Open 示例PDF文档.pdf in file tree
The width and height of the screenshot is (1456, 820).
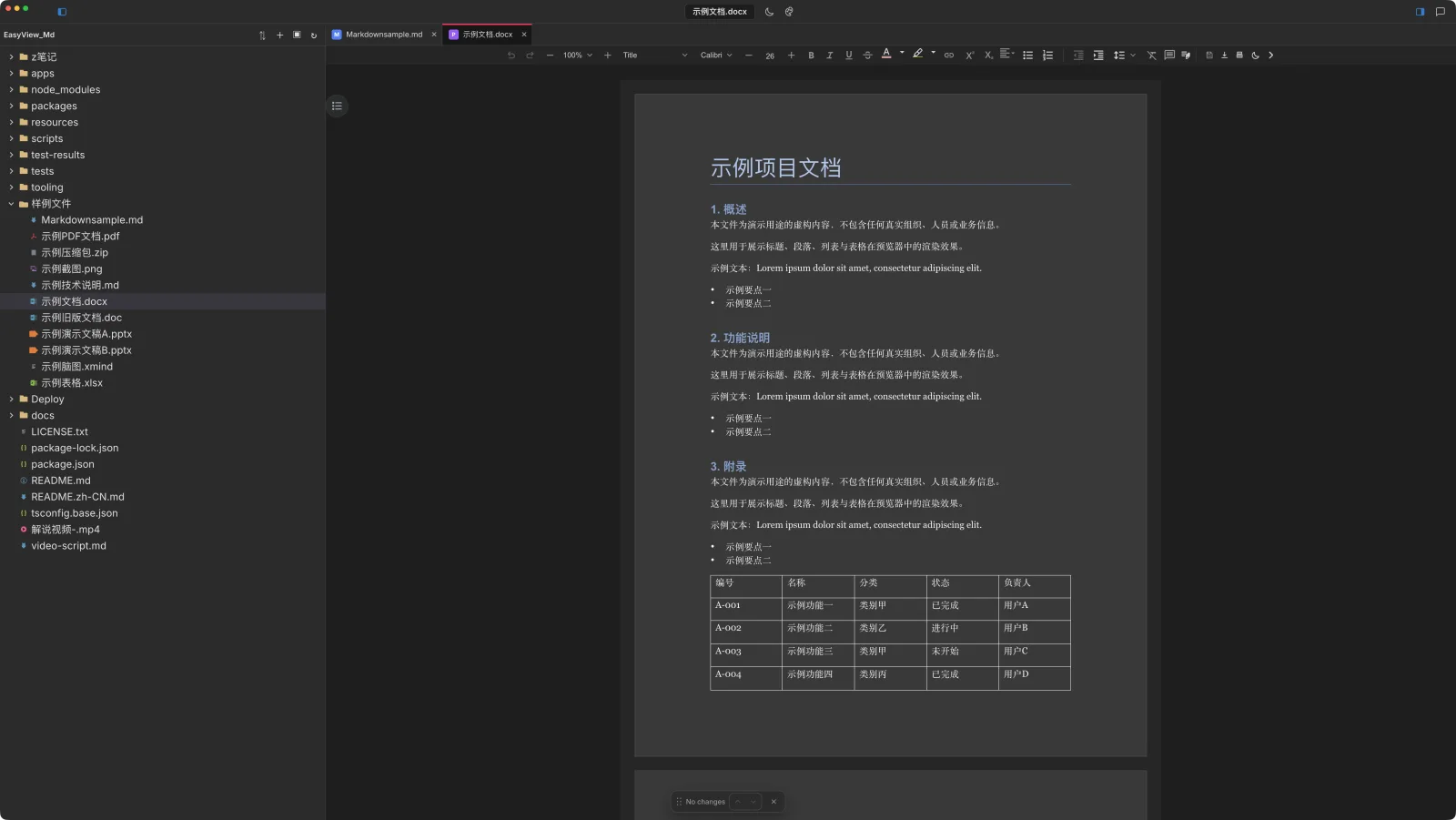[163, 237]
